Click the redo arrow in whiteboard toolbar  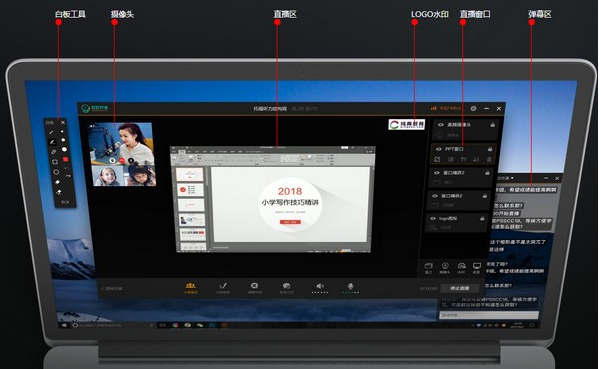coord(68,176)
